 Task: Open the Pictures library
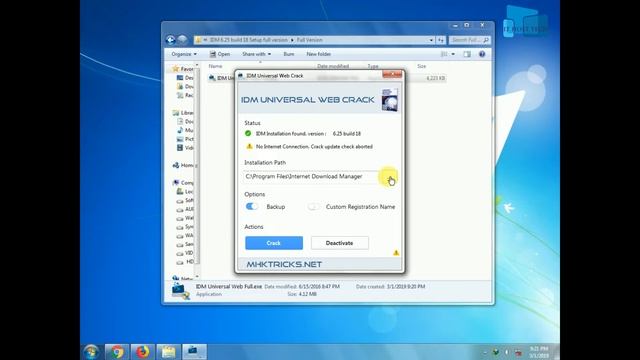click(x=185, y=139)
